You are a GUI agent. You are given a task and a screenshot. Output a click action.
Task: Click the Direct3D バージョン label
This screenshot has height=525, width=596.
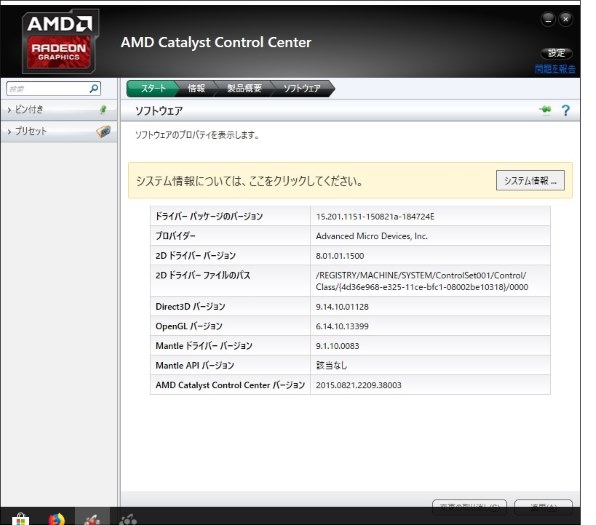[x=190, y=306]
